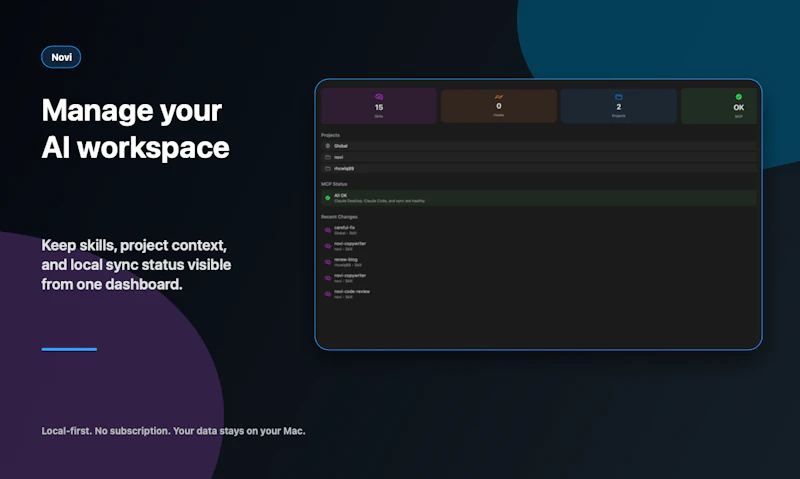Click the skill icon beside renew-blog
This screenshot has height=479, width=800.
pos(328,262)
